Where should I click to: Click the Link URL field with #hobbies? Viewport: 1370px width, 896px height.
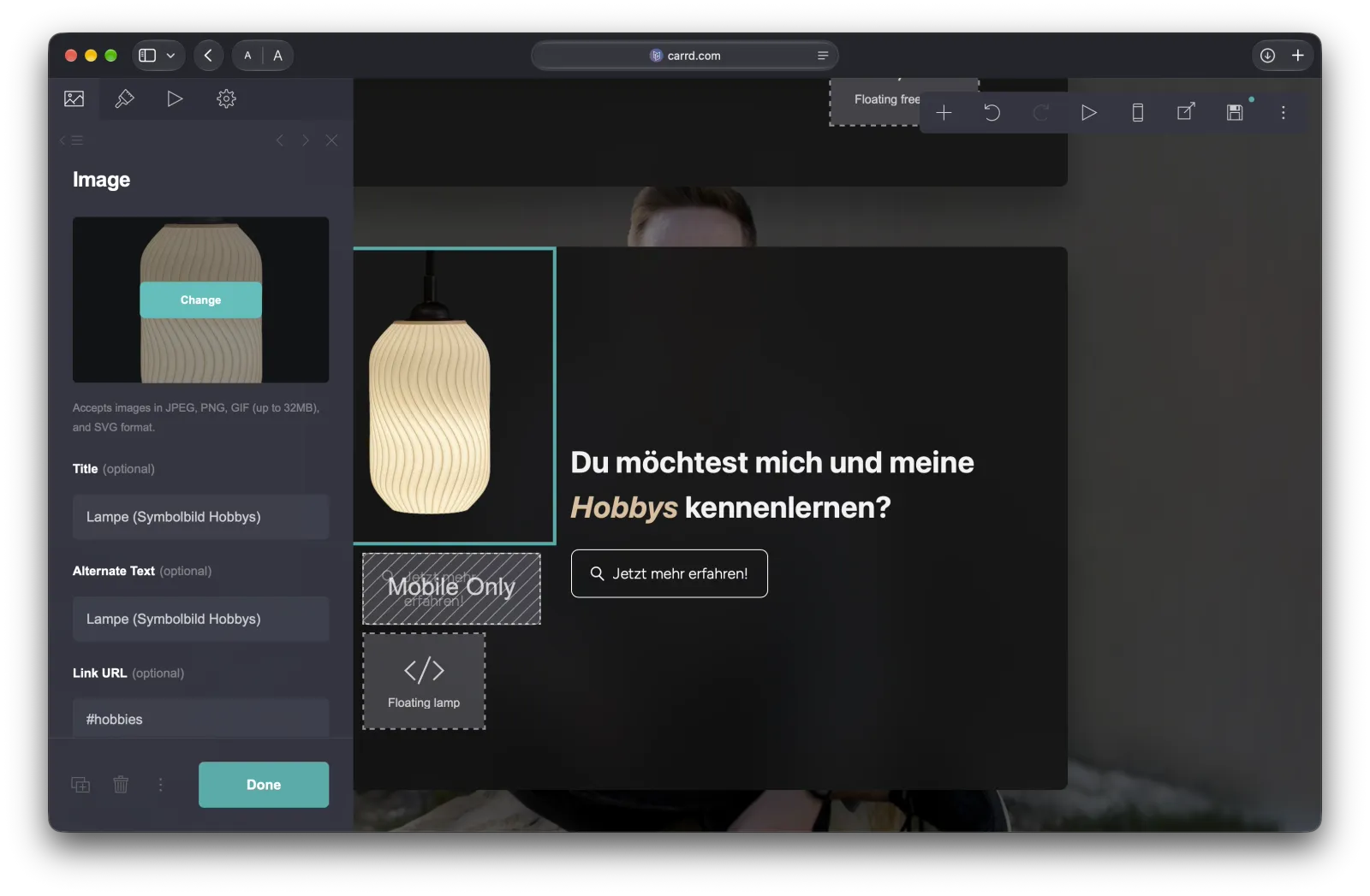(x=200, y=719)
